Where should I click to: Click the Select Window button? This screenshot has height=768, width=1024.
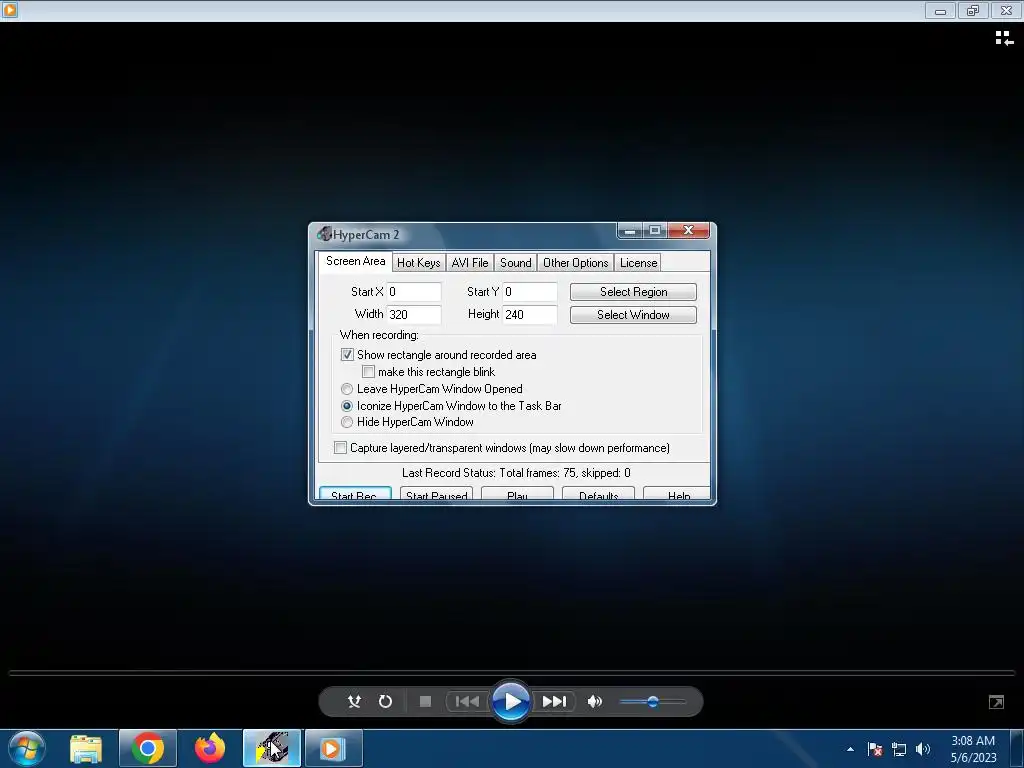[x=633, y=315]
